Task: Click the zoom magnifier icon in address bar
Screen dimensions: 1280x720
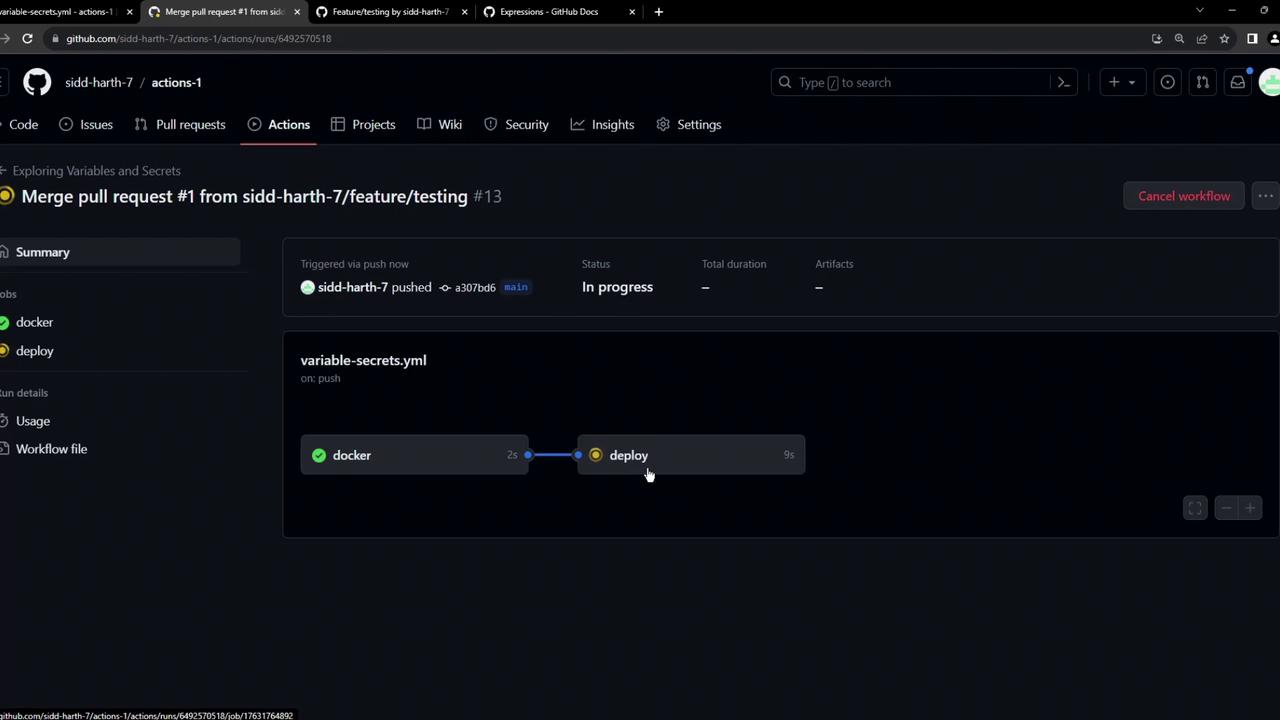Action: 1179,38
